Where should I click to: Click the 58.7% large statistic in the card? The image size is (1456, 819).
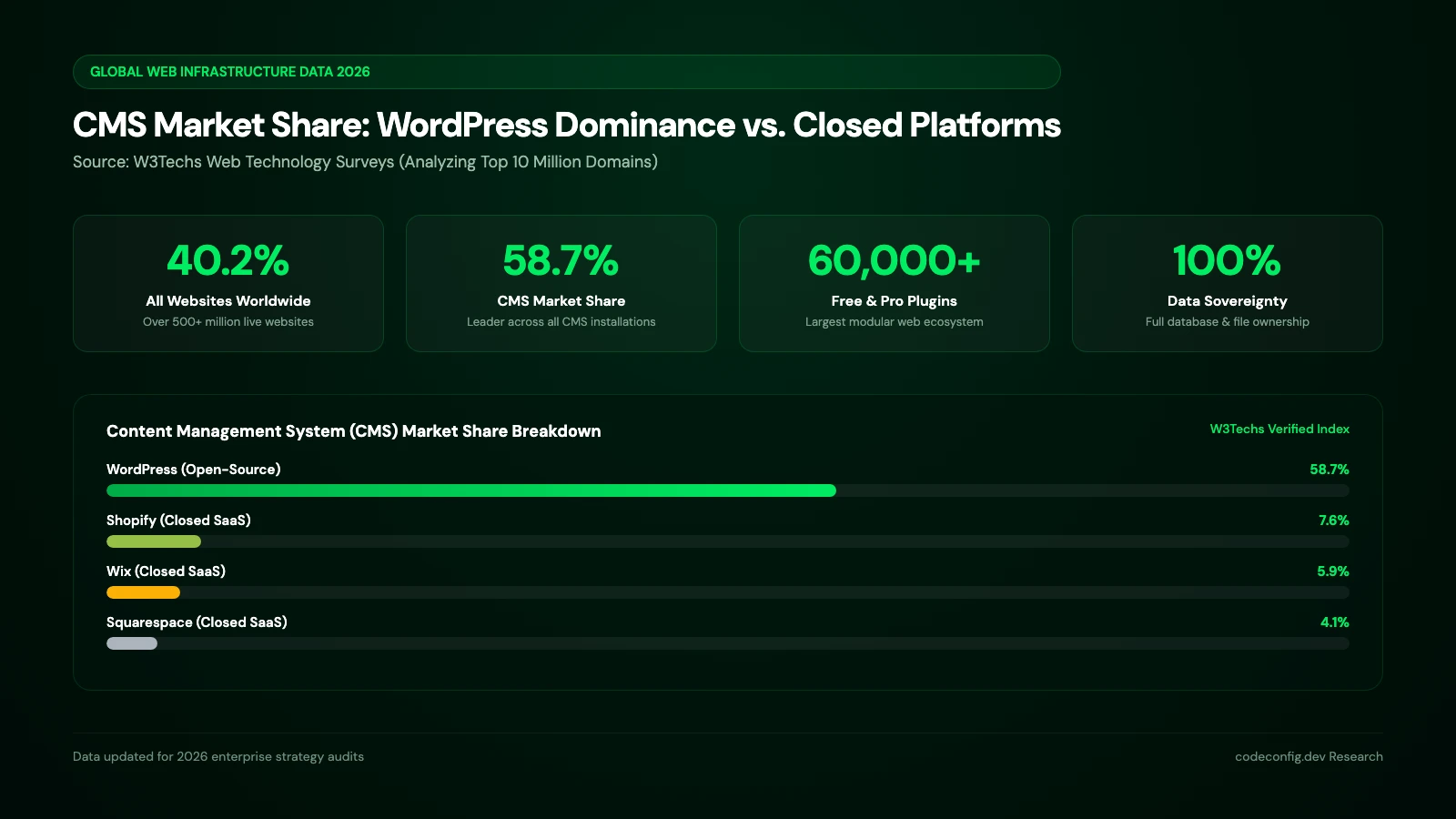(561, 260)
